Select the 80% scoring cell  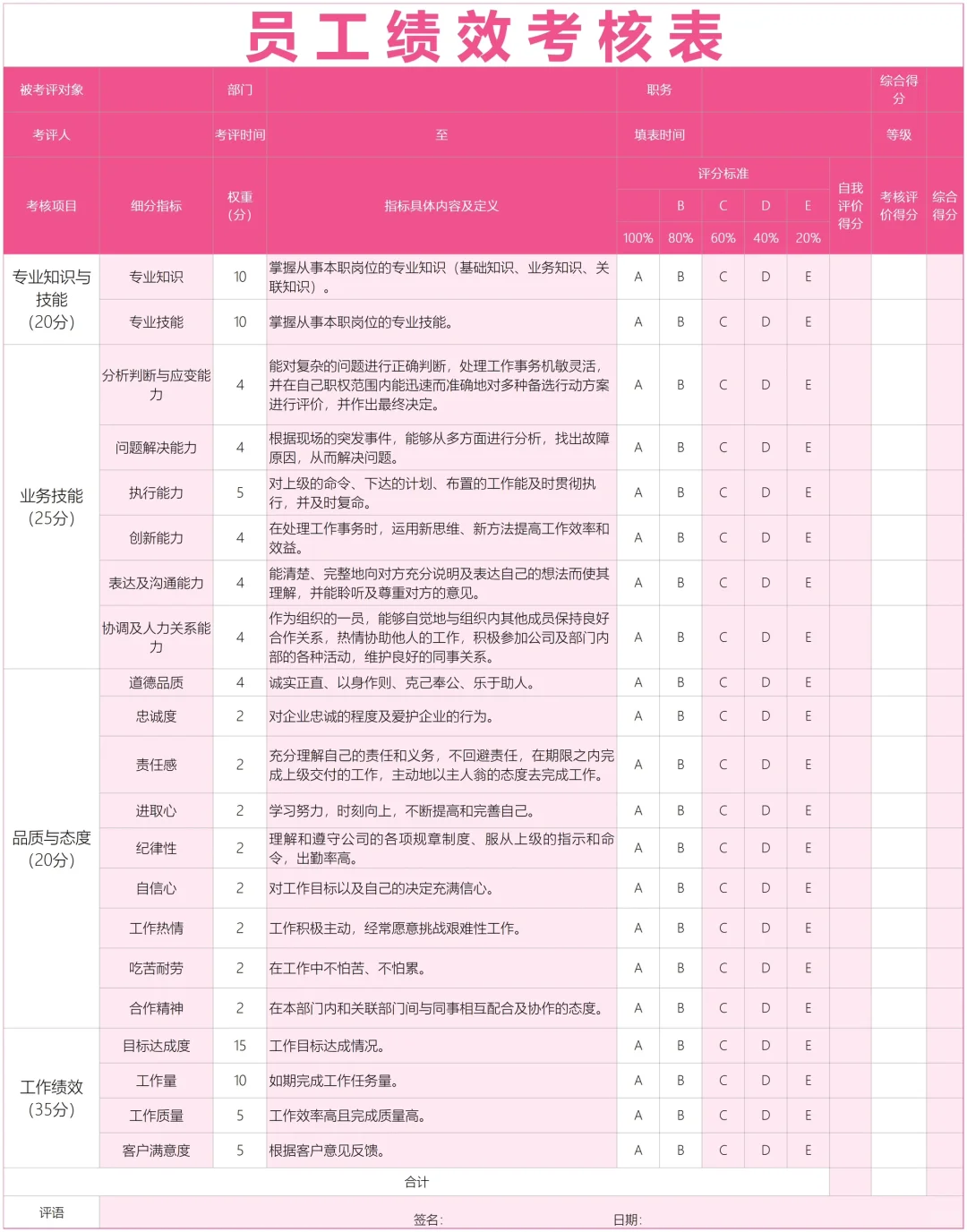(x=680, y=238)
